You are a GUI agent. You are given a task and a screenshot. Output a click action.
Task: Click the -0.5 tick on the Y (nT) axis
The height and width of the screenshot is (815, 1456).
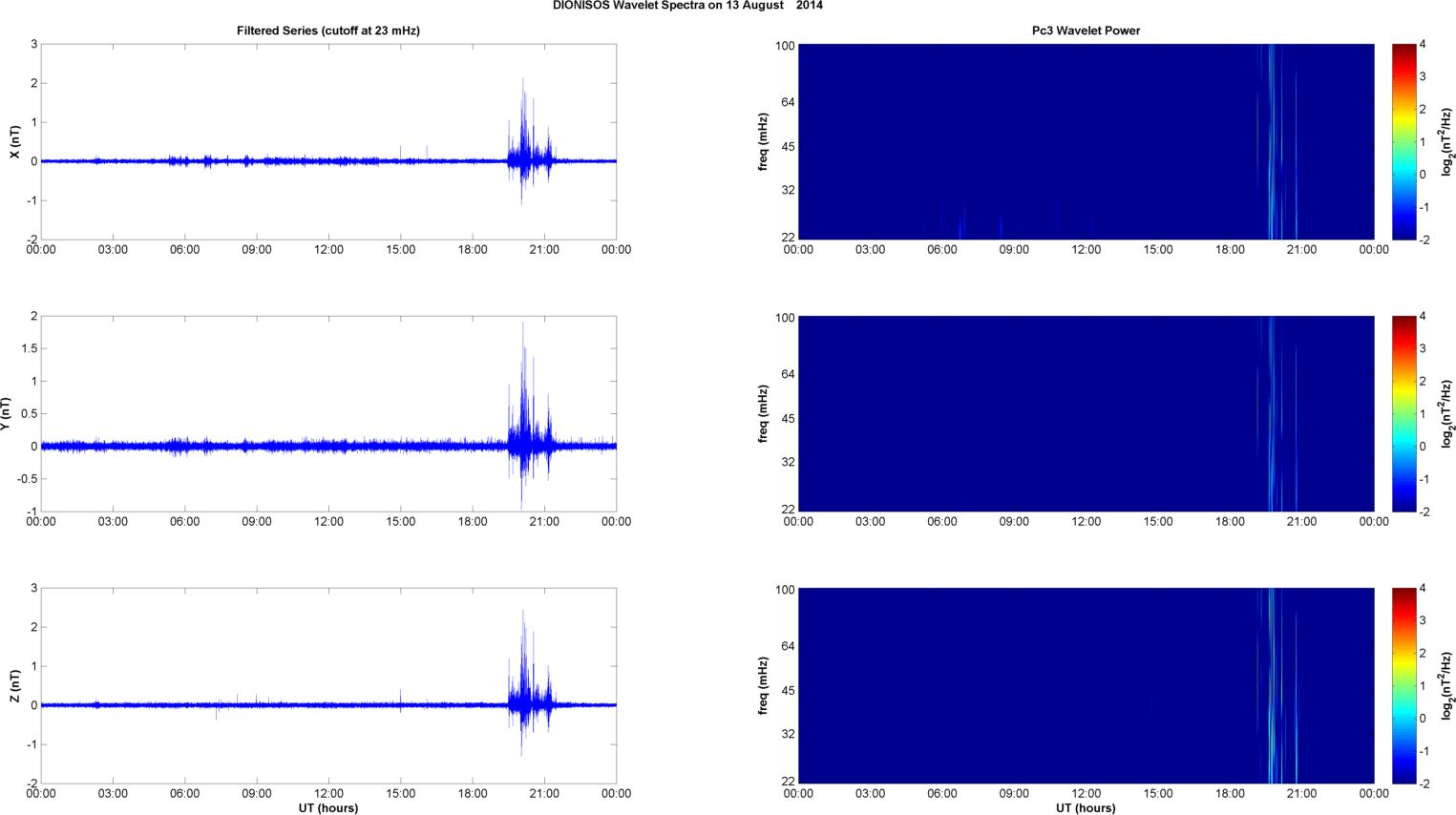tap(26, 479)
